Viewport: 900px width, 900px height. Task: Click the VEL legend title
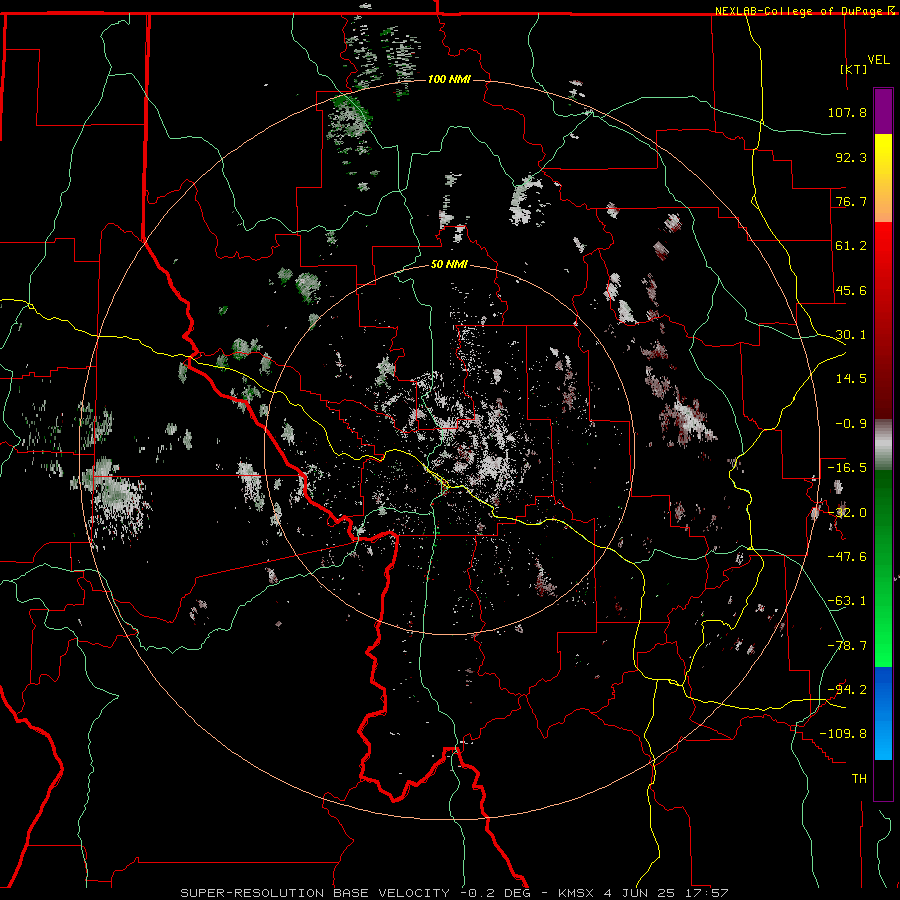(x=878, y=60)
